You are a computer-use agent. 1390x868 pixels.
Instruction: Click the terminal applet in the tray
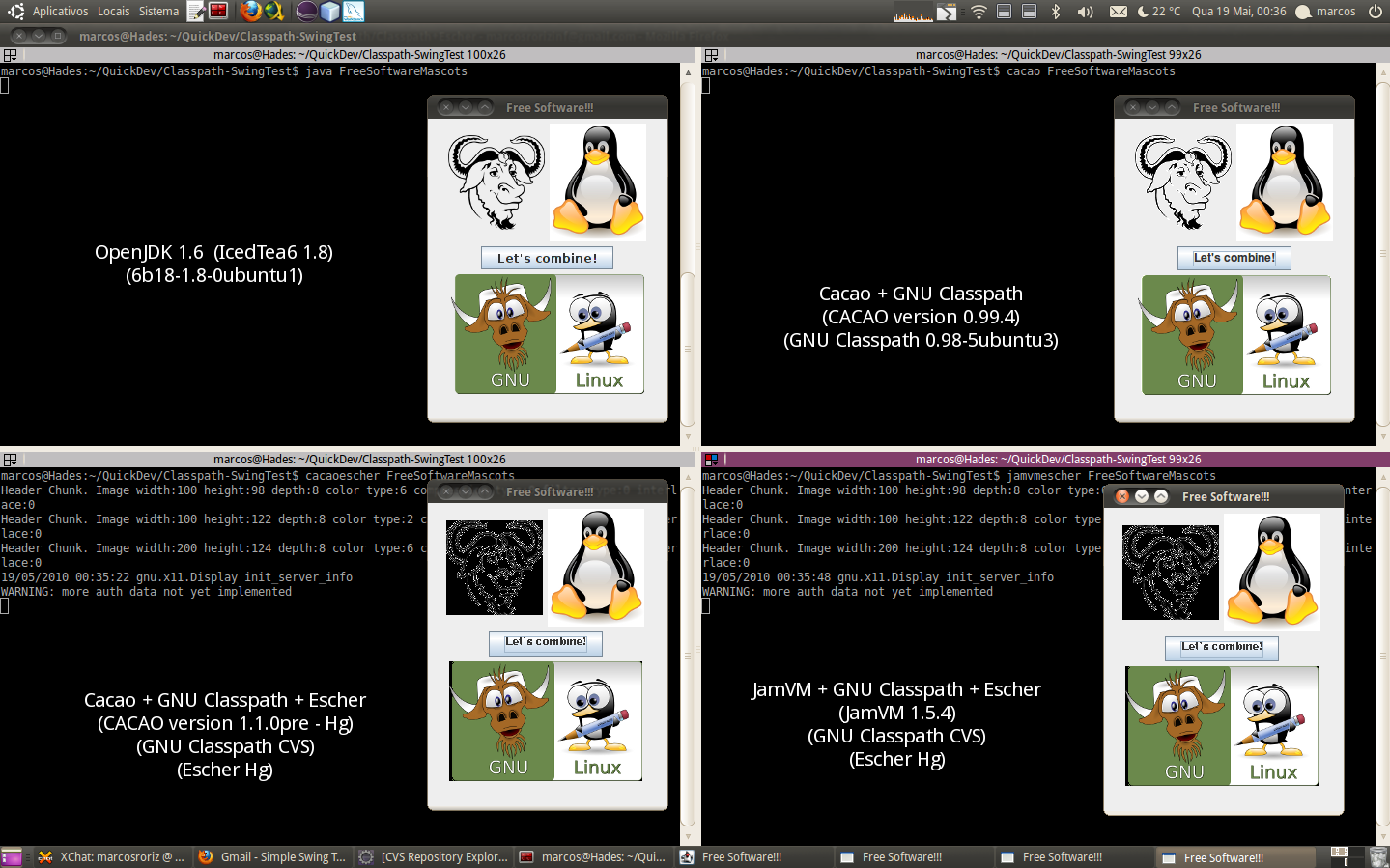pos(948,12)
